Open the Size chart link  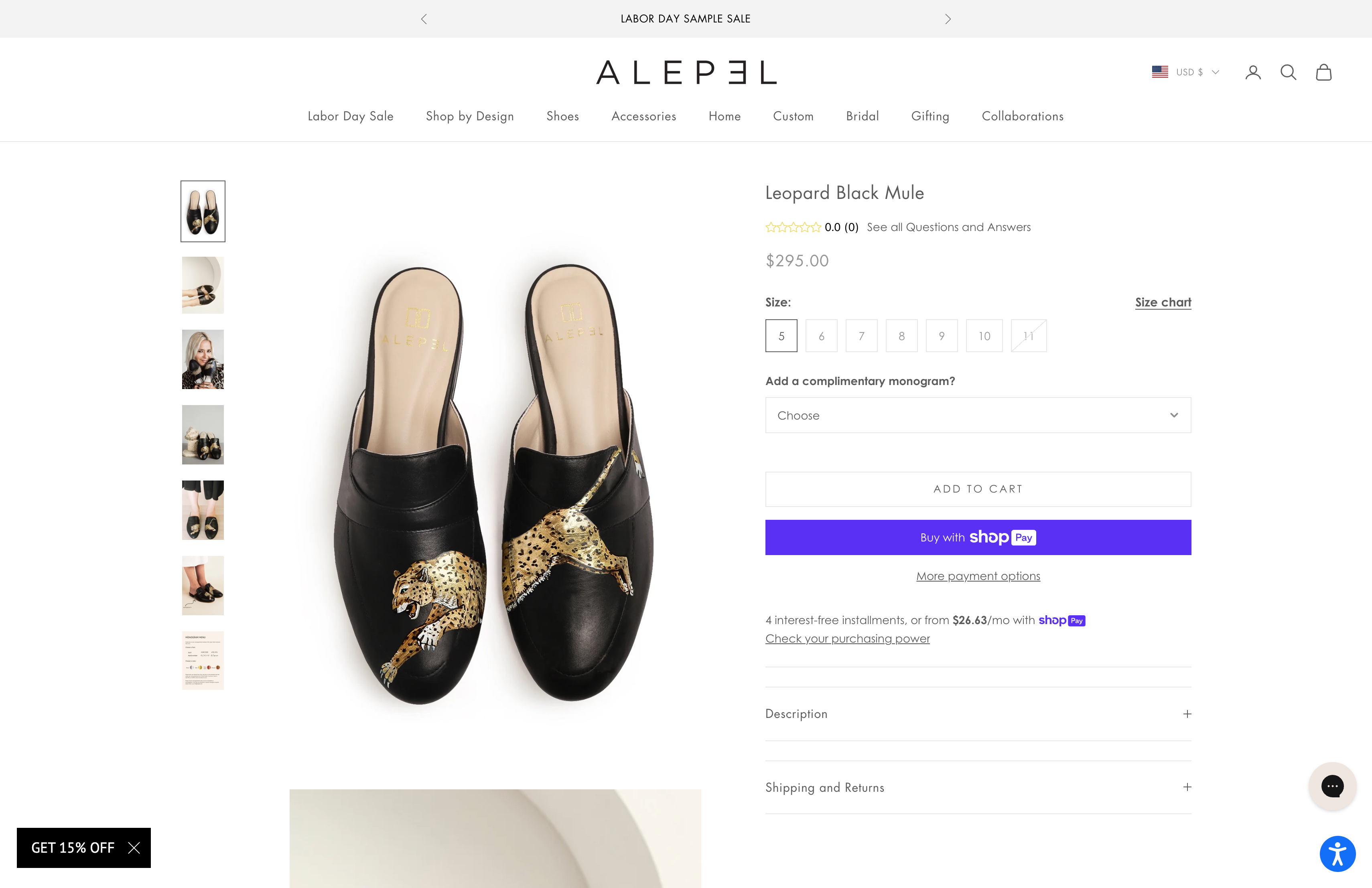point(1163,302)
